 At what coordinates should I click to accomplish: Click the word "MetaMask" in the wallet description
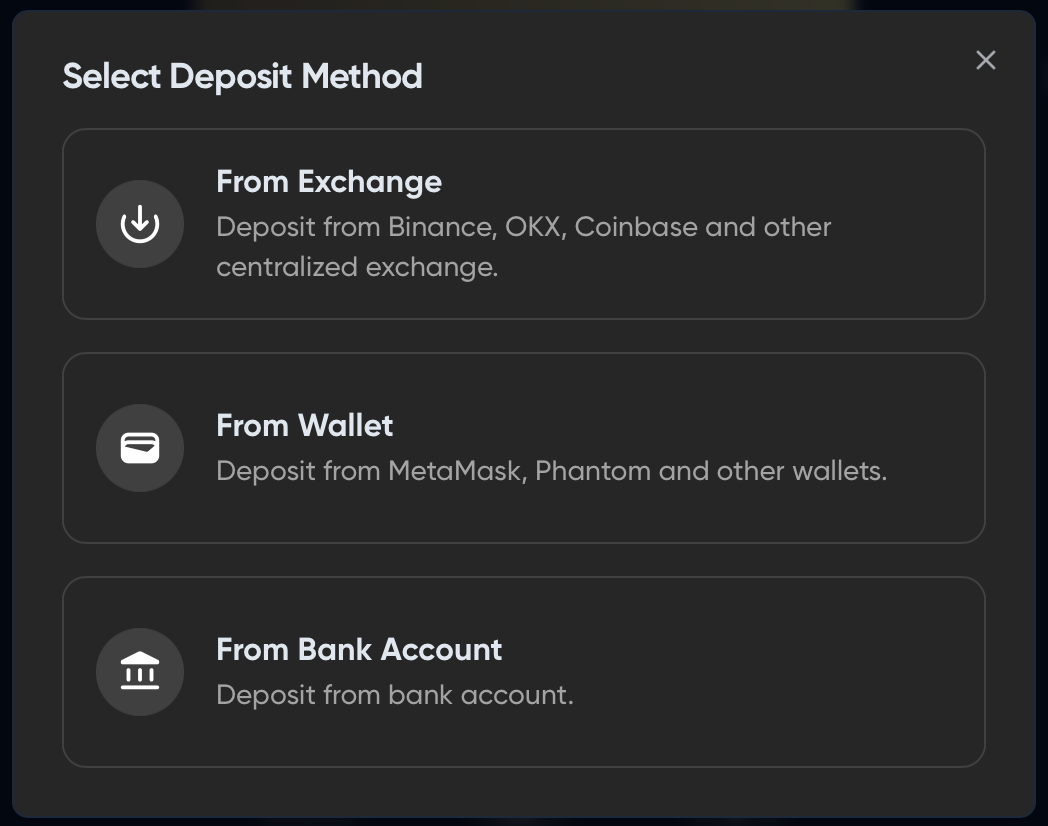pos(456,471)
